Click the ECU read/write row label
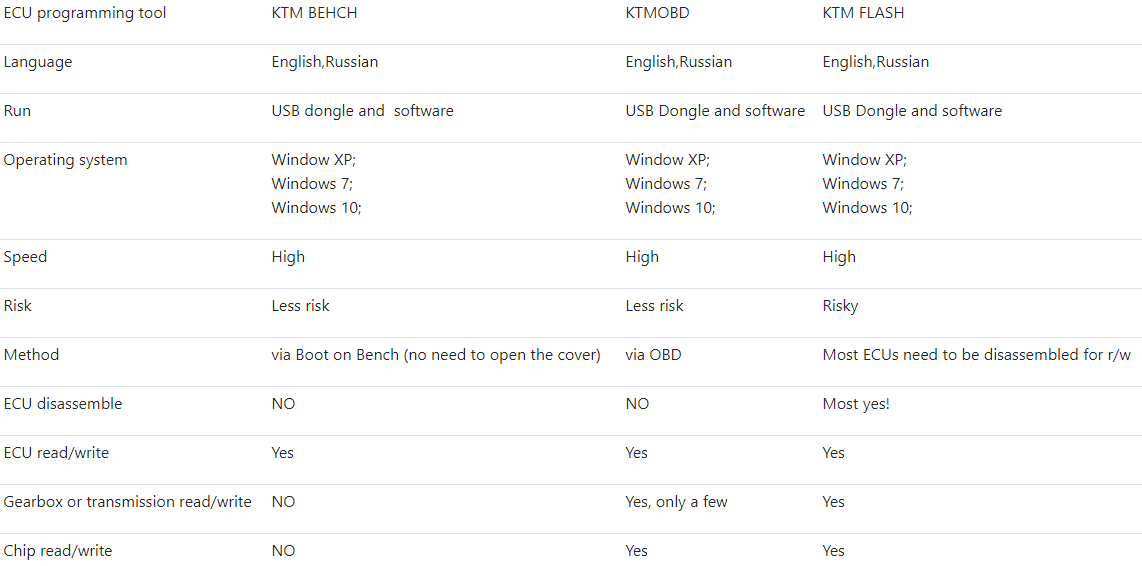 [x=56, y=452]
